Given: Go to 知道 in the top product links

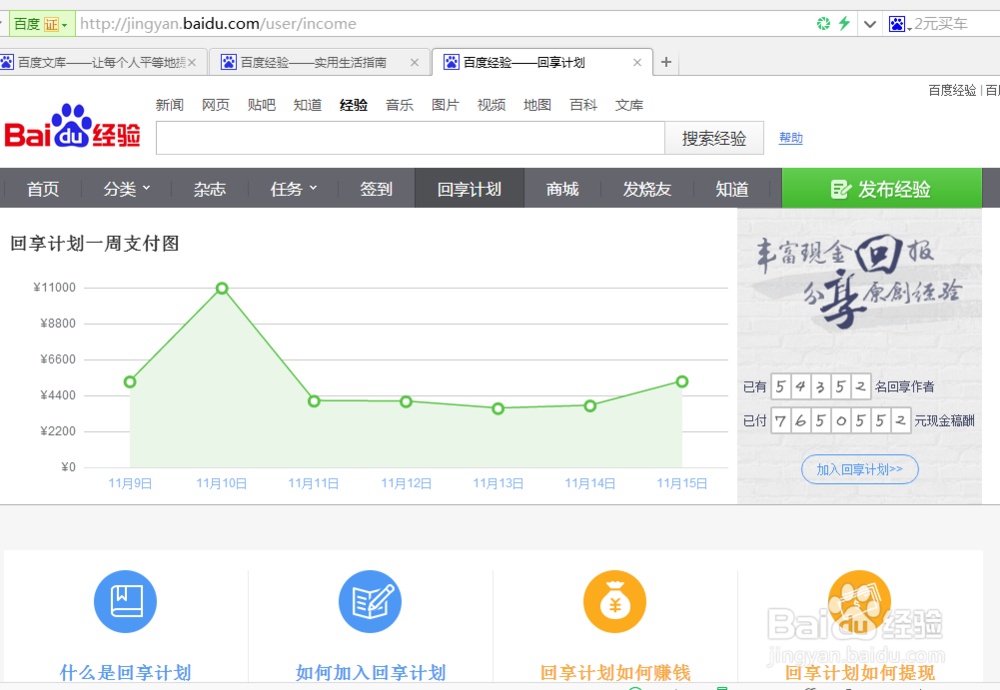Looking at the screenshot, I should coord(307,105).
